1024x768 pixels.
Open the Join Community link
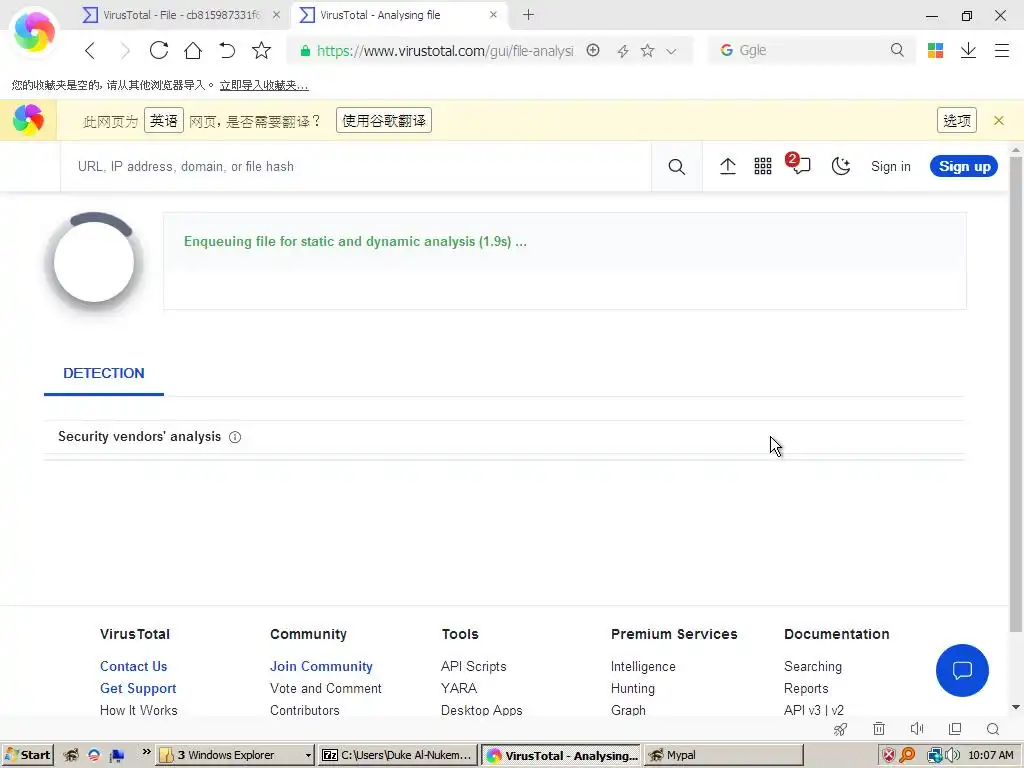(x=321, y=666)
